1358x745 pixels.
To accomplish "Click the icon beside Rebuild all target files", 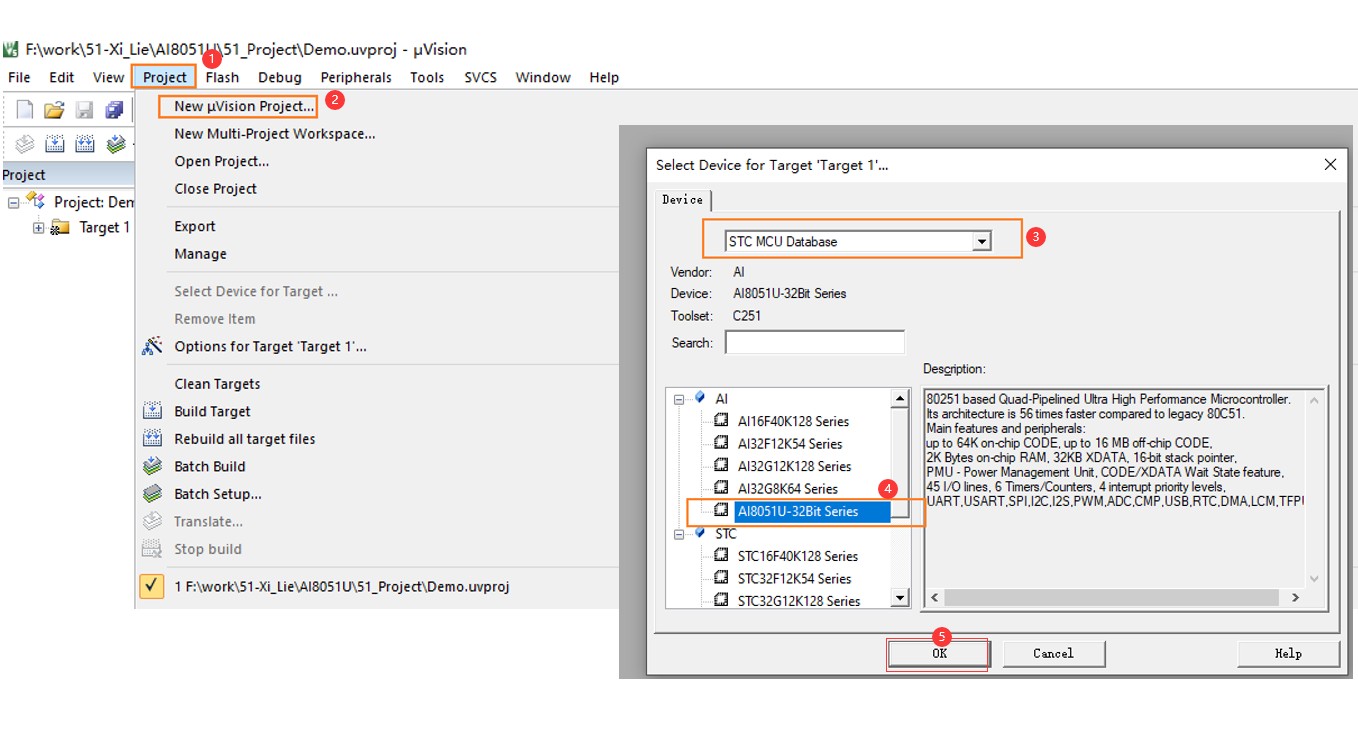I will coord(152,438).
